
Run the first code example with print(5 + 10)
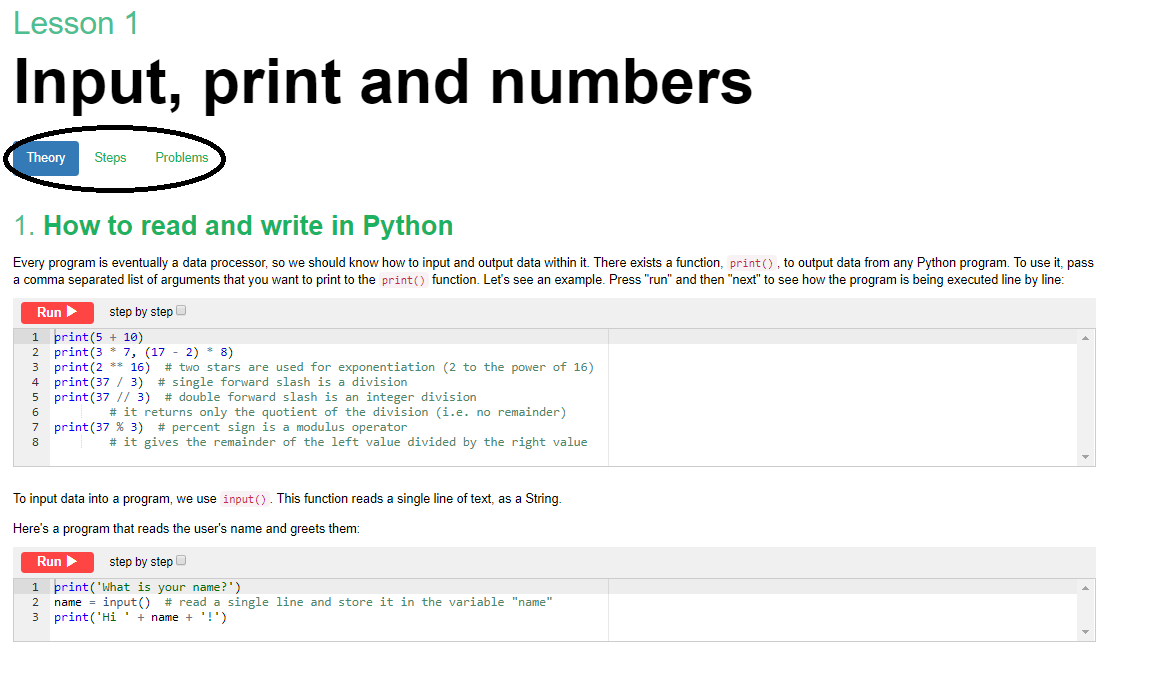[57, 312]
